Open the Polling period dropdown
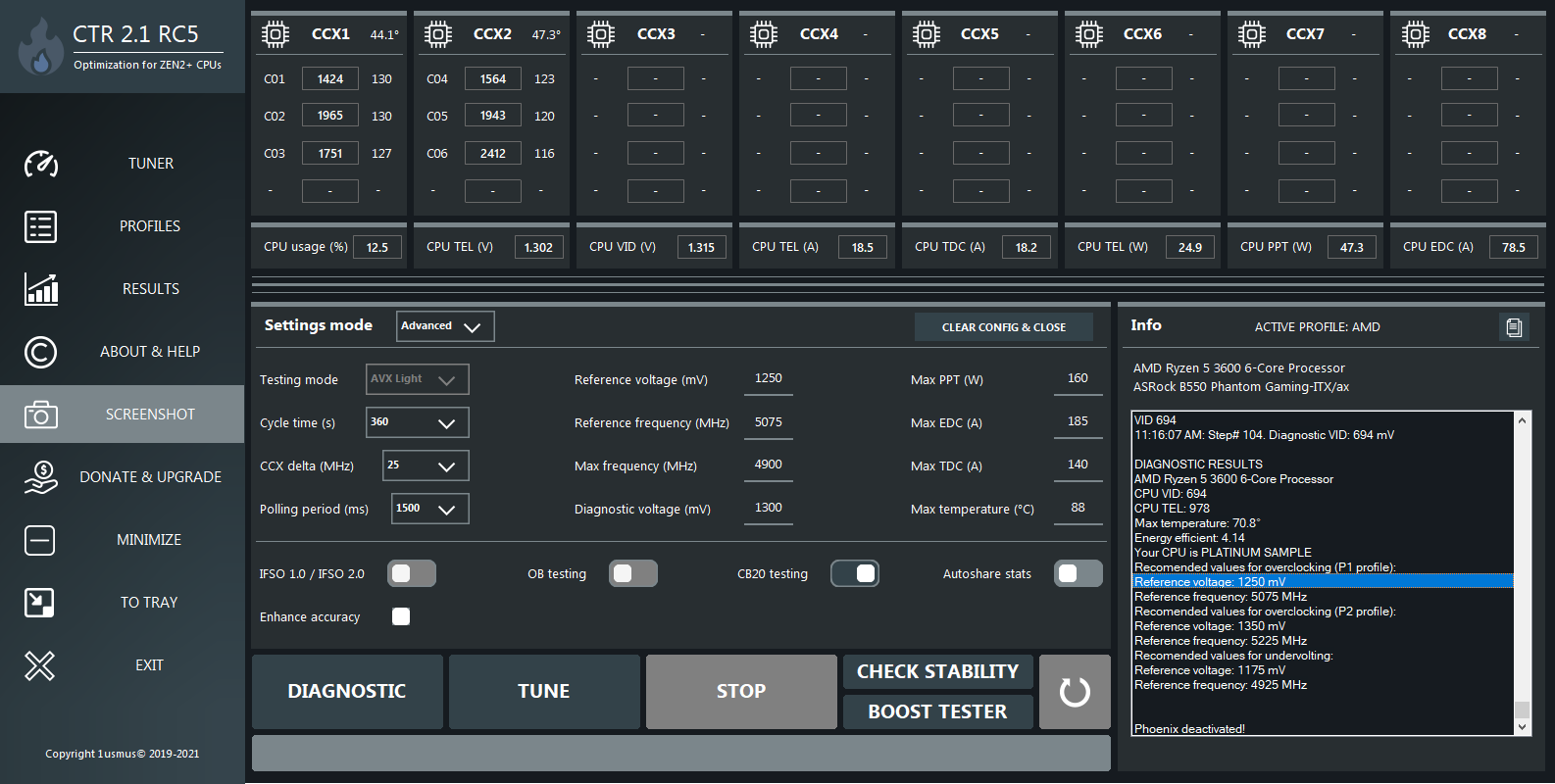Screen dimensions: 1555x784 point(430,509)
